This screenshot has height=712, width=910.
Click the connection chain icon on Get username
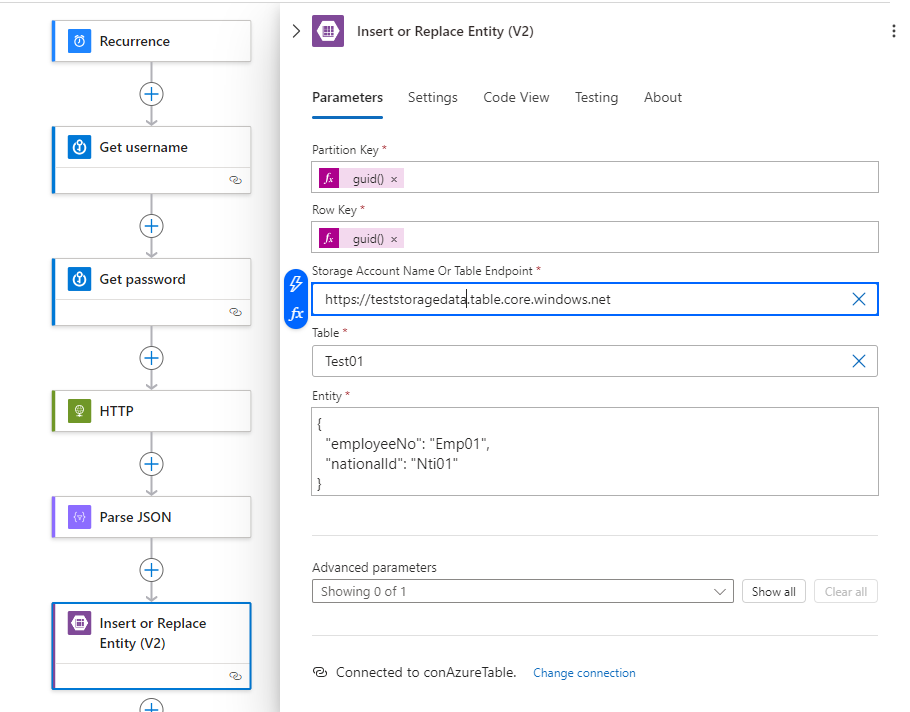tap(236, 180)
